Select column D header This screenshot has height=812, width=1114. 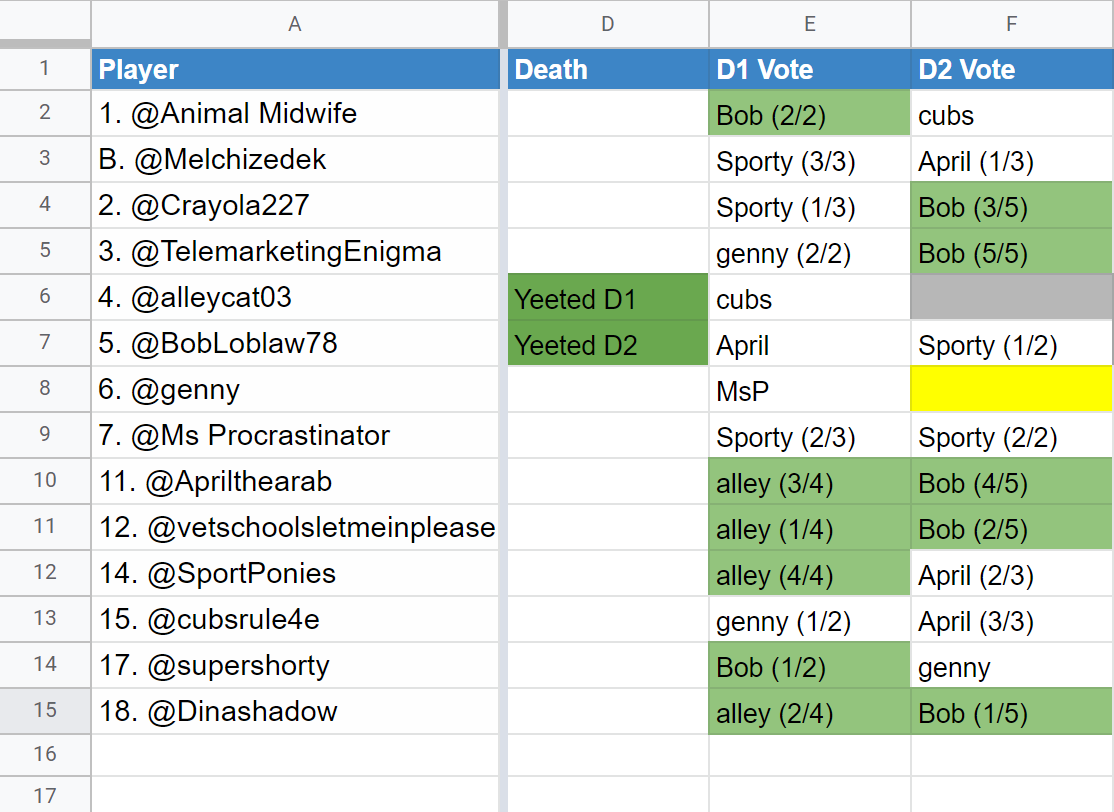coord(607,23)
